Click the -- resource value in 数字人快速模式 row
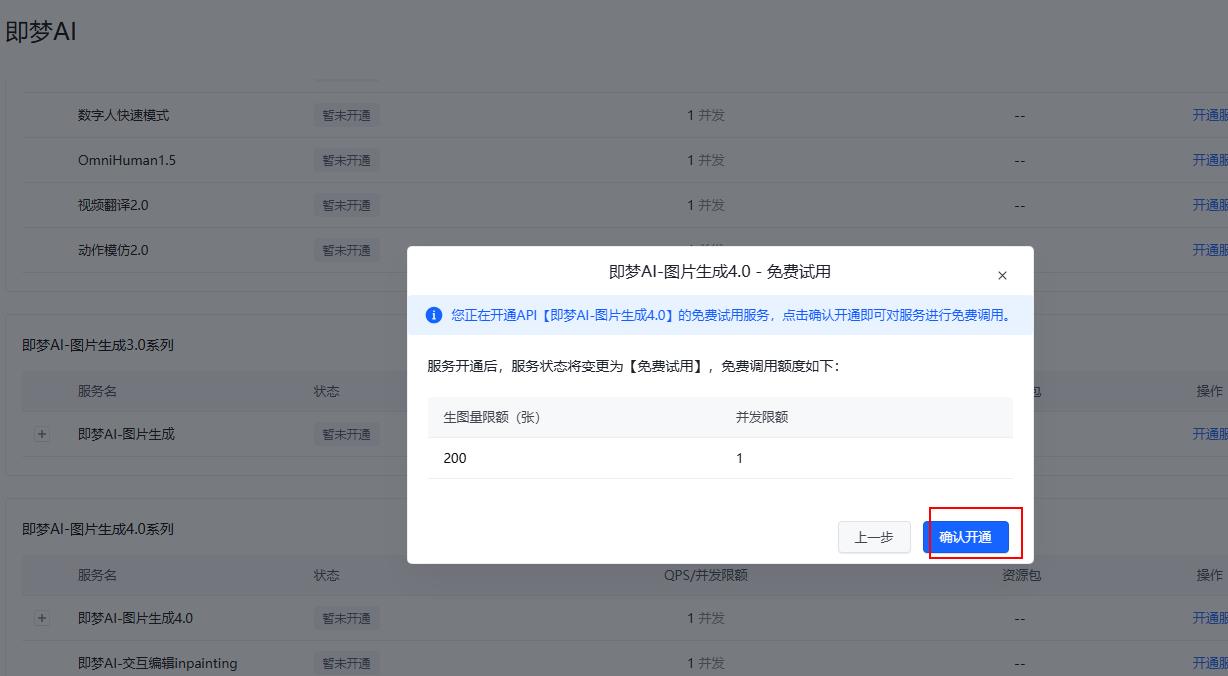 pos(1020,115)
